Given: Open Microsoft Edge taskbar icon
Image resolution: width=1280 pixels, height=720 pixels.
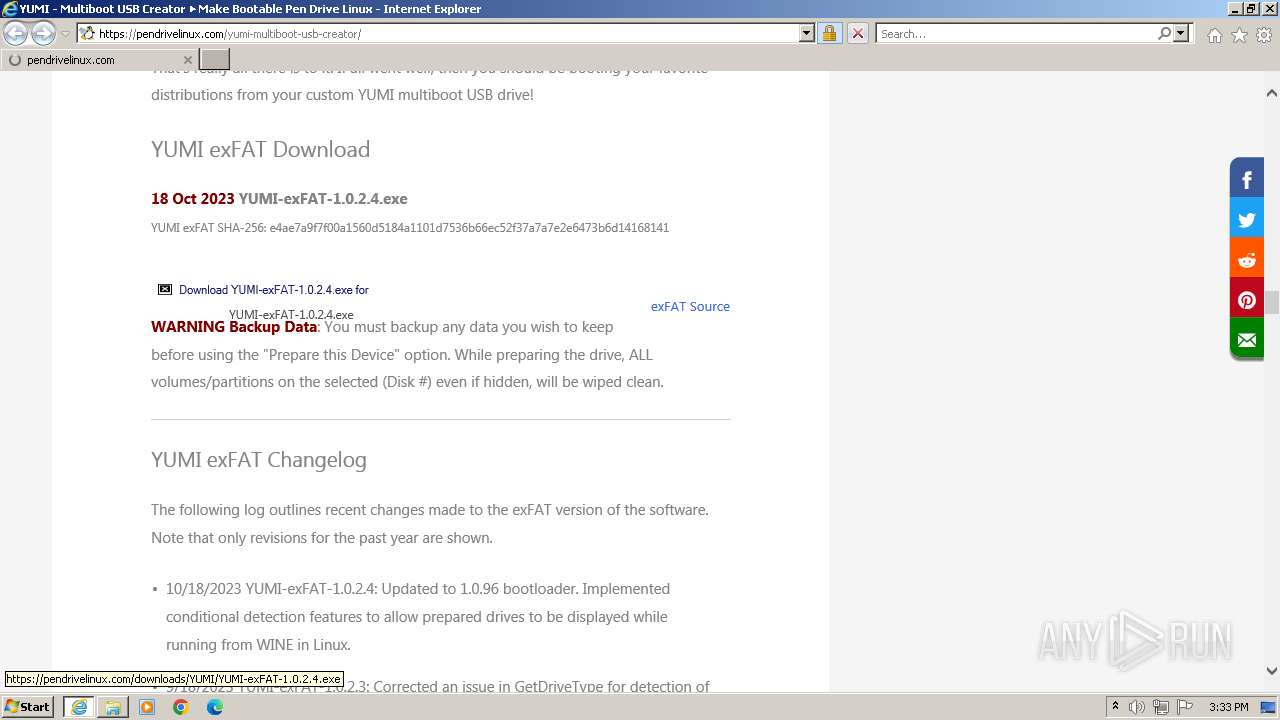Looking at the screenshot, I should (x=215, y=707).
